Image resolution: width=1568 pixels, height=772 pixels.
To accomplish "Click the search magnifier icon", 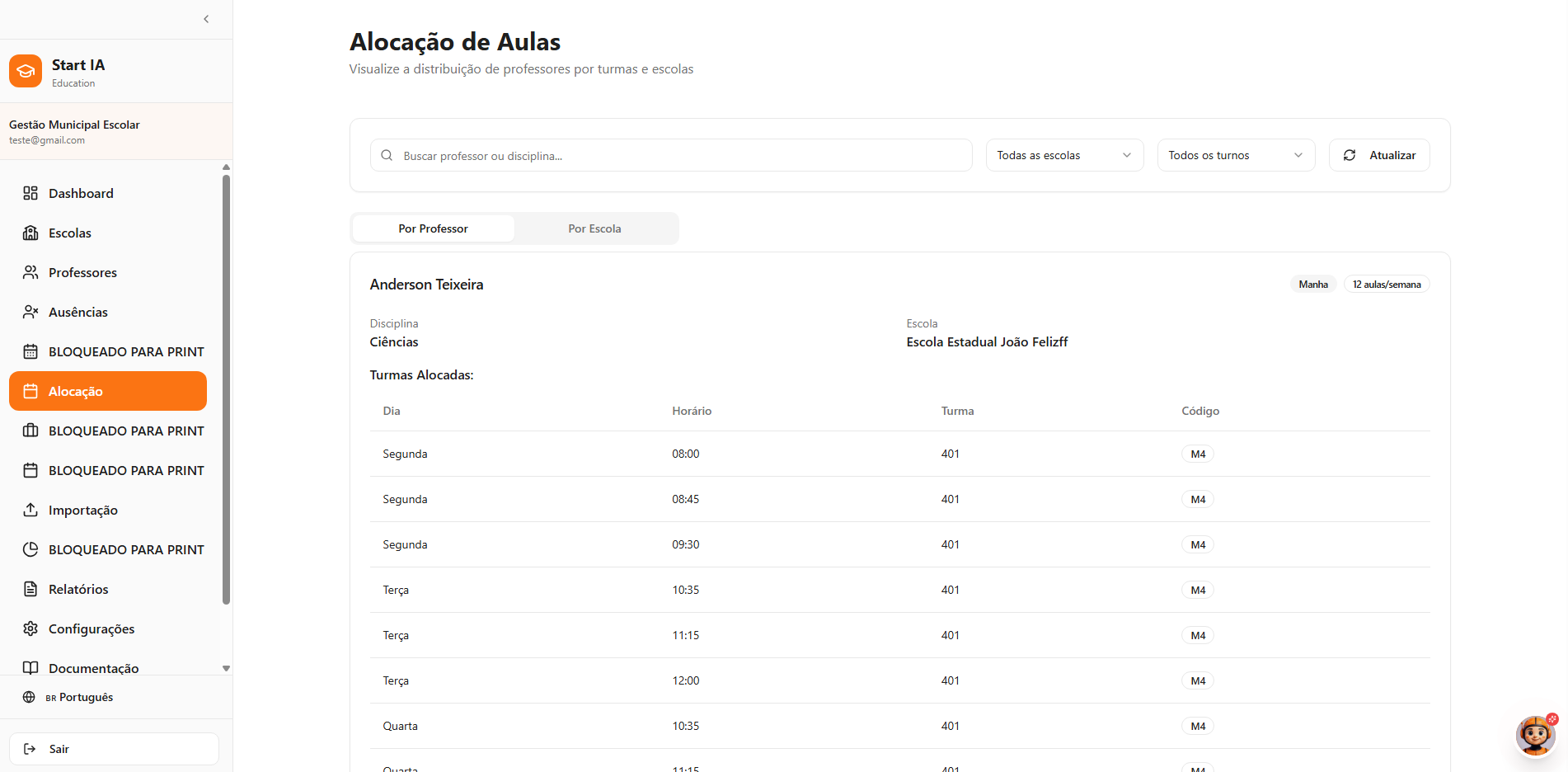I will tap(387, 155).
